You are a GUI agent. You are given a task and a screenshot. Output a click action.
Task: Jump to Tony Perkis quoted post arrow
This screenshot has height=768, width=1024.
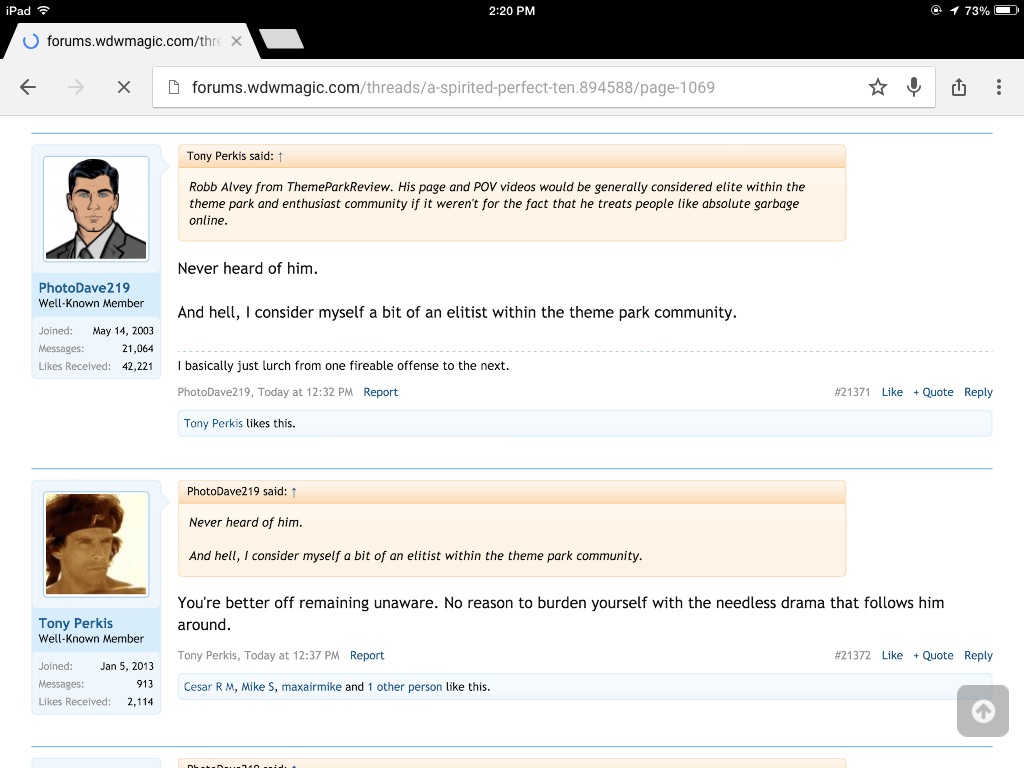click(281, 157)
